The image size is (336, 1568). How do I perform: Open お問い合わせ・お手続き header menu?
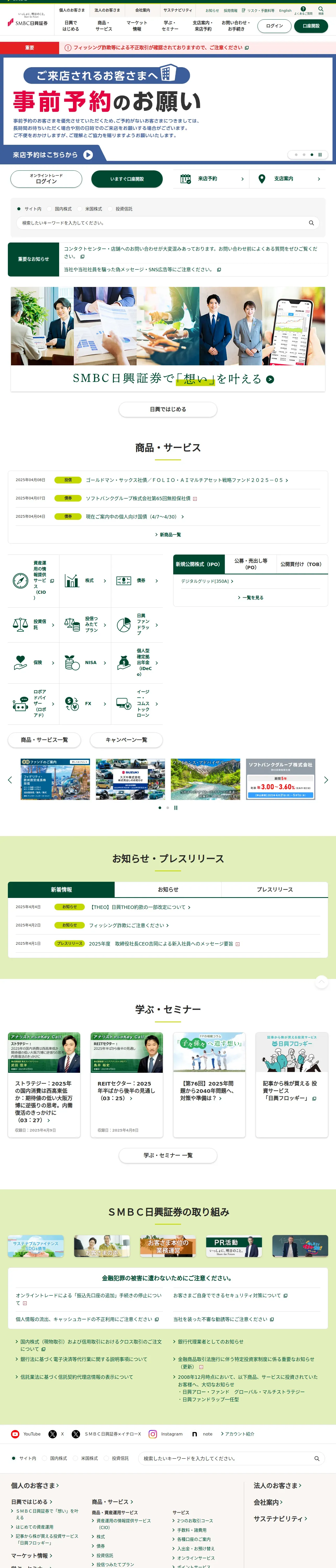(236, 26)
